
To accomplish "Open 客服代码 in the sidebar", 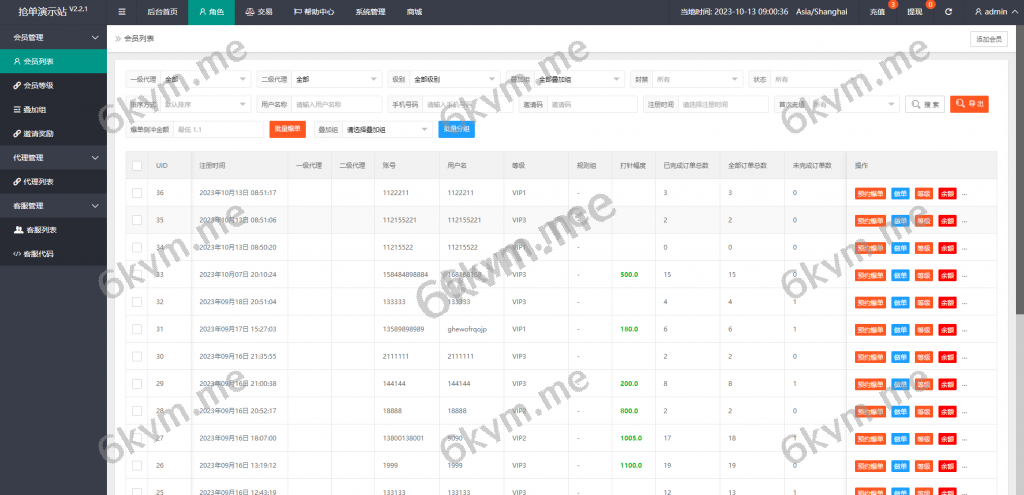I will [38, 254].
